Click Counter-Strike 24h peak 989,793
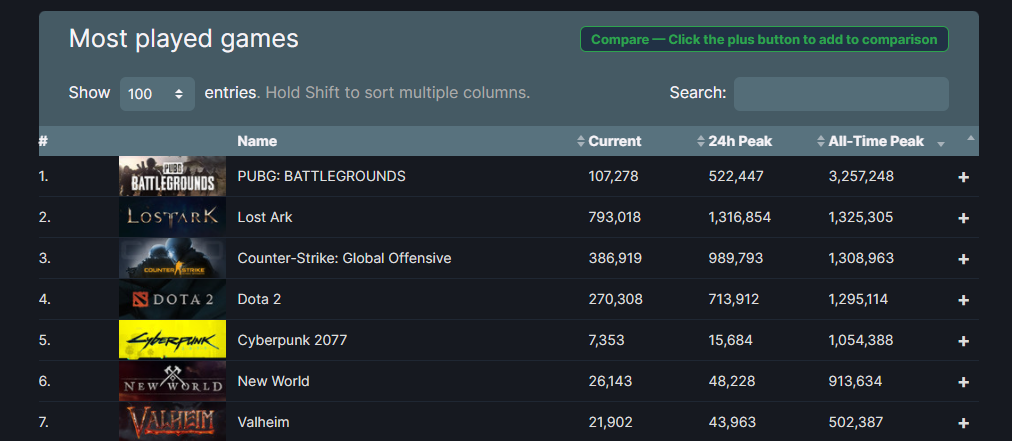Viewport: 1012px width, 441px height. [x=736, y=258]
